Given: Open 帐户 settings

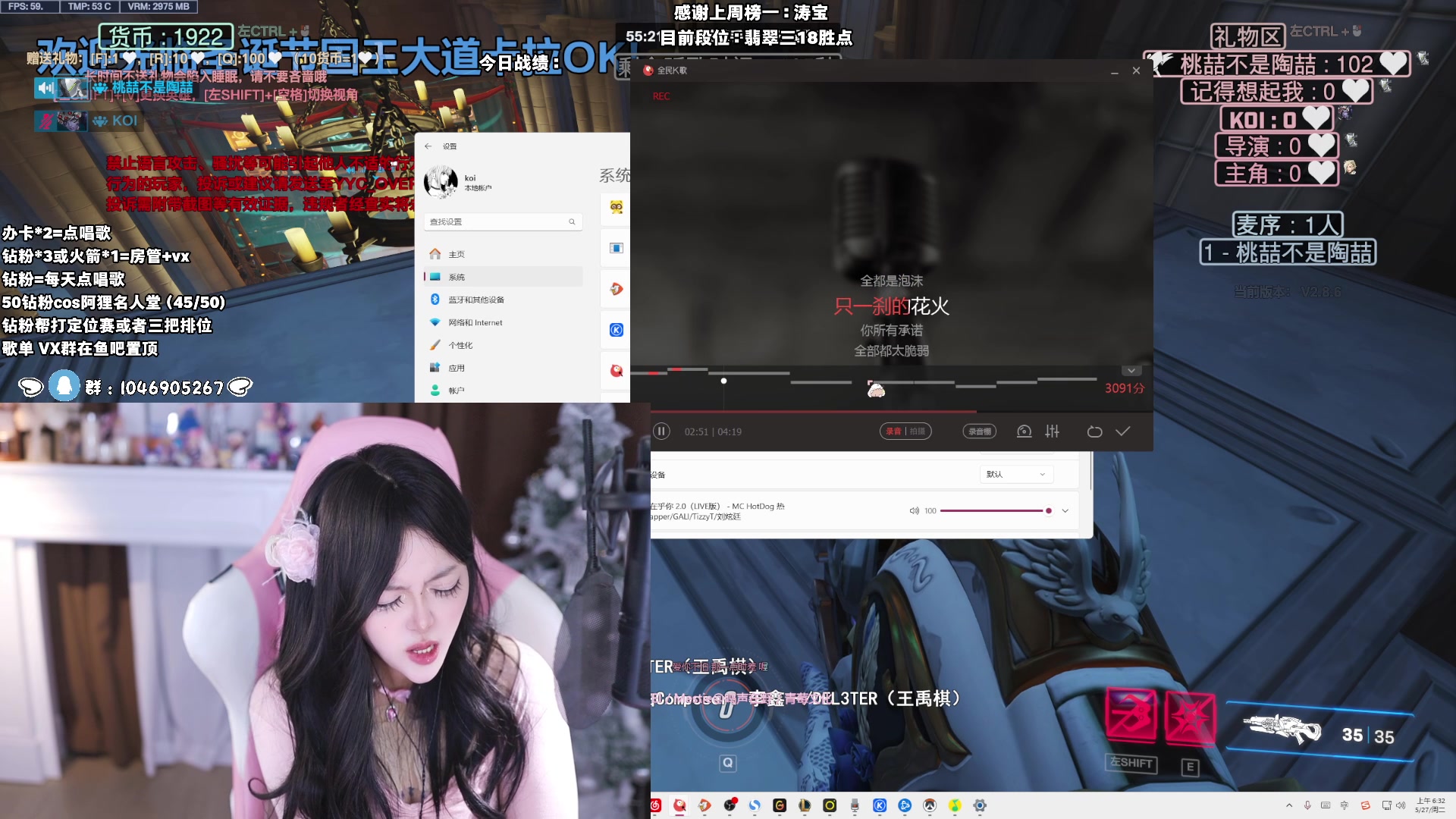Looking at the screenshot, I should [x=503, y=391].
